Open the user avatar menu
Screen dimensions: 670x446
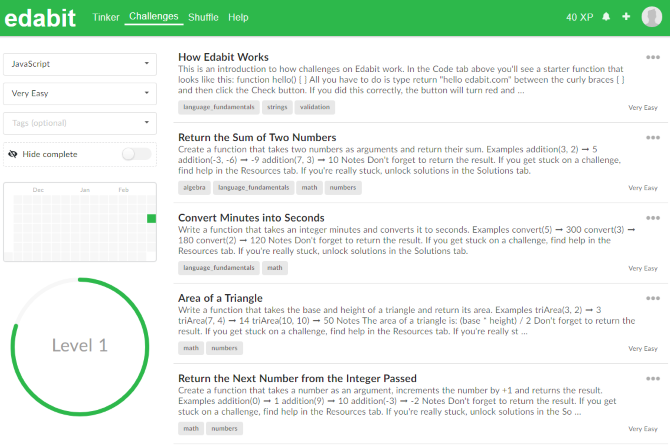pos(652,17)
